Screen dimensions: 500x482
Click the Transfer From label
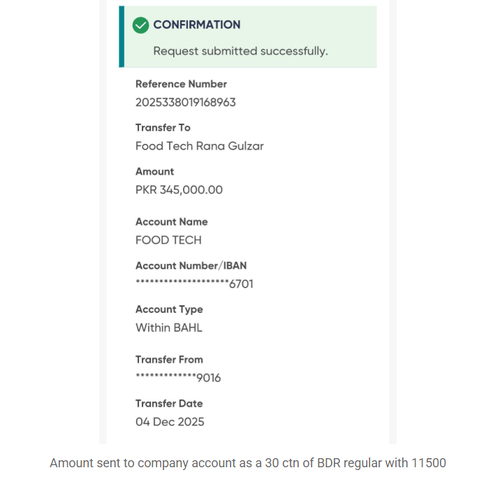click(x=169, y=360)
